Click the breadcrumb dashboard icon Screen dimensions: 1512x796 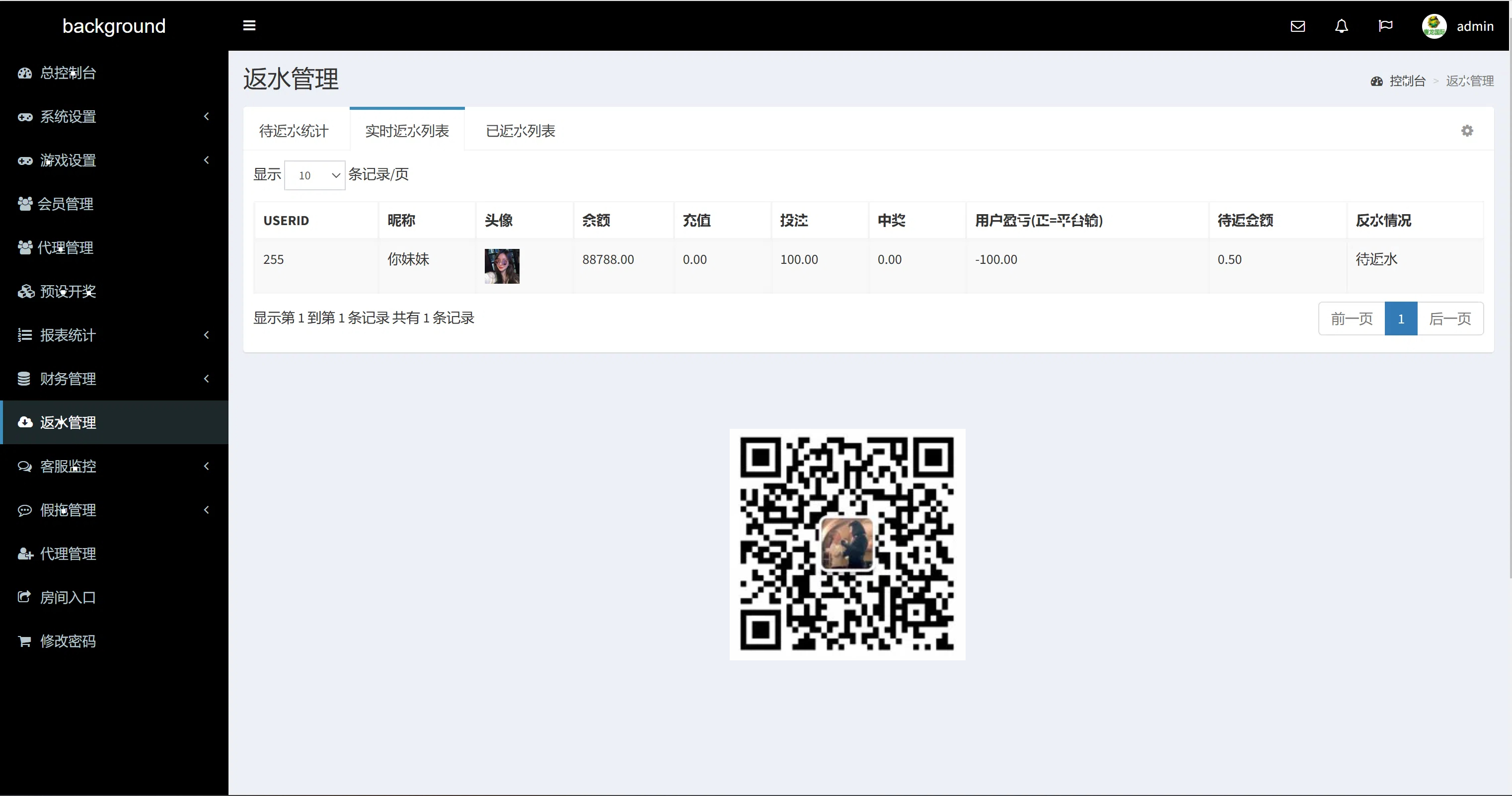[1376, 81]
